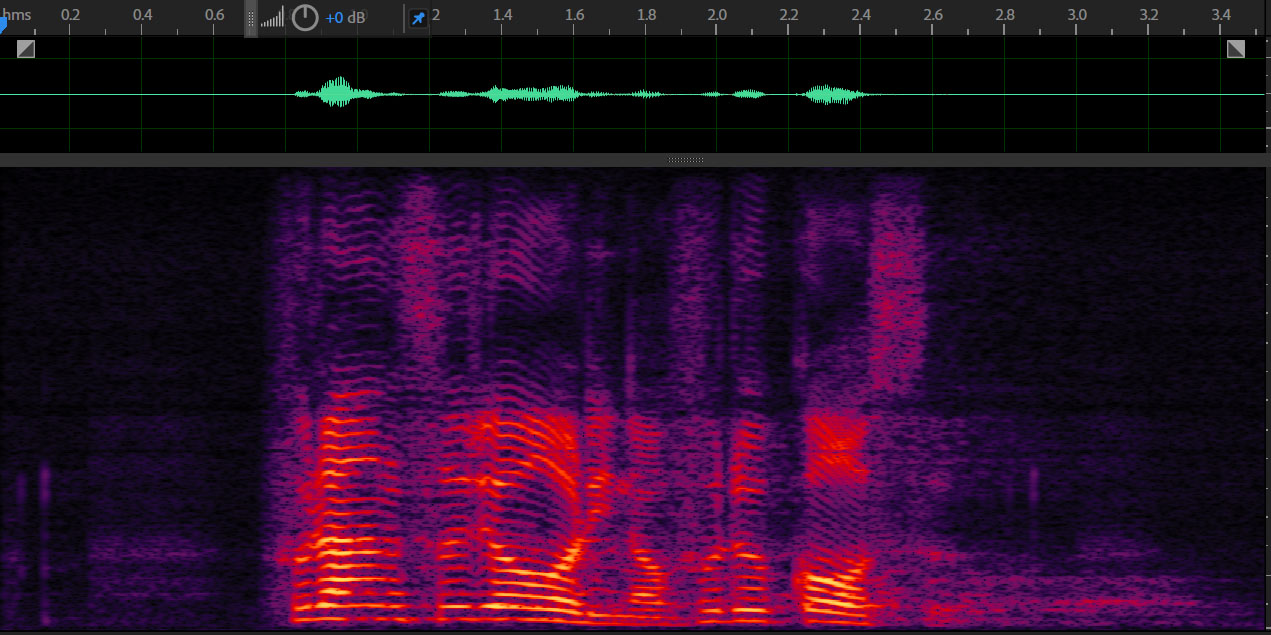The image size is (1271, 635).
Task: Click the +0 dB gain value
Action: click(345, 18)
